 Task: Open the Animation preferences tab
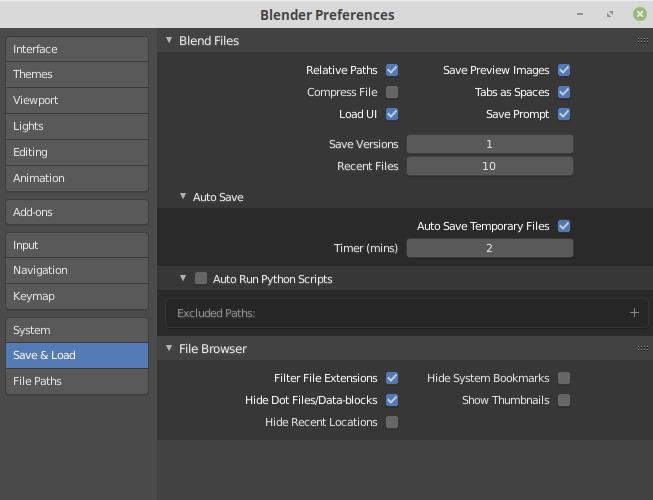pyautogui.click(x=77, y=178)
